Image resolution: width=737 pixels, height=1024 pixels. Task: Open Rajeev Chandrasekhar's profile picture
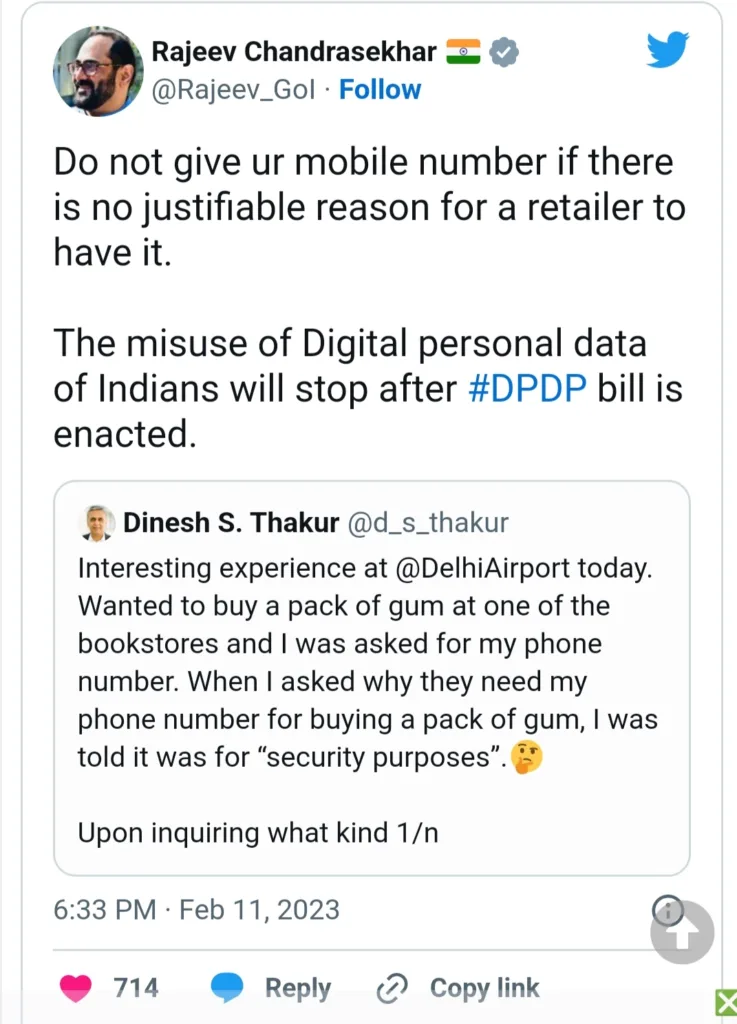97,70
